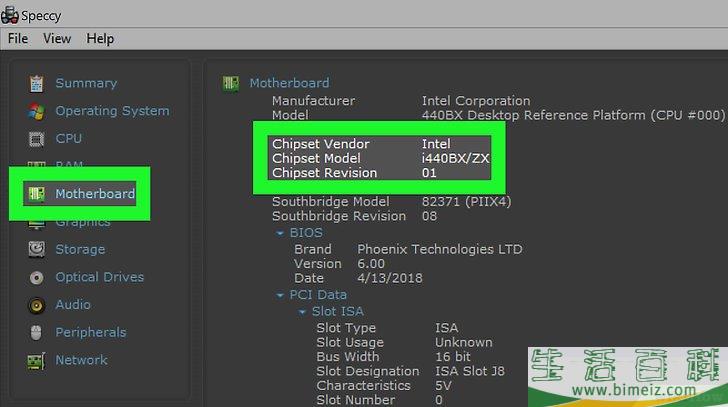The height and width of the screenshot is (407, 728).
Task: Open the File menu
Action: [18, 39]
